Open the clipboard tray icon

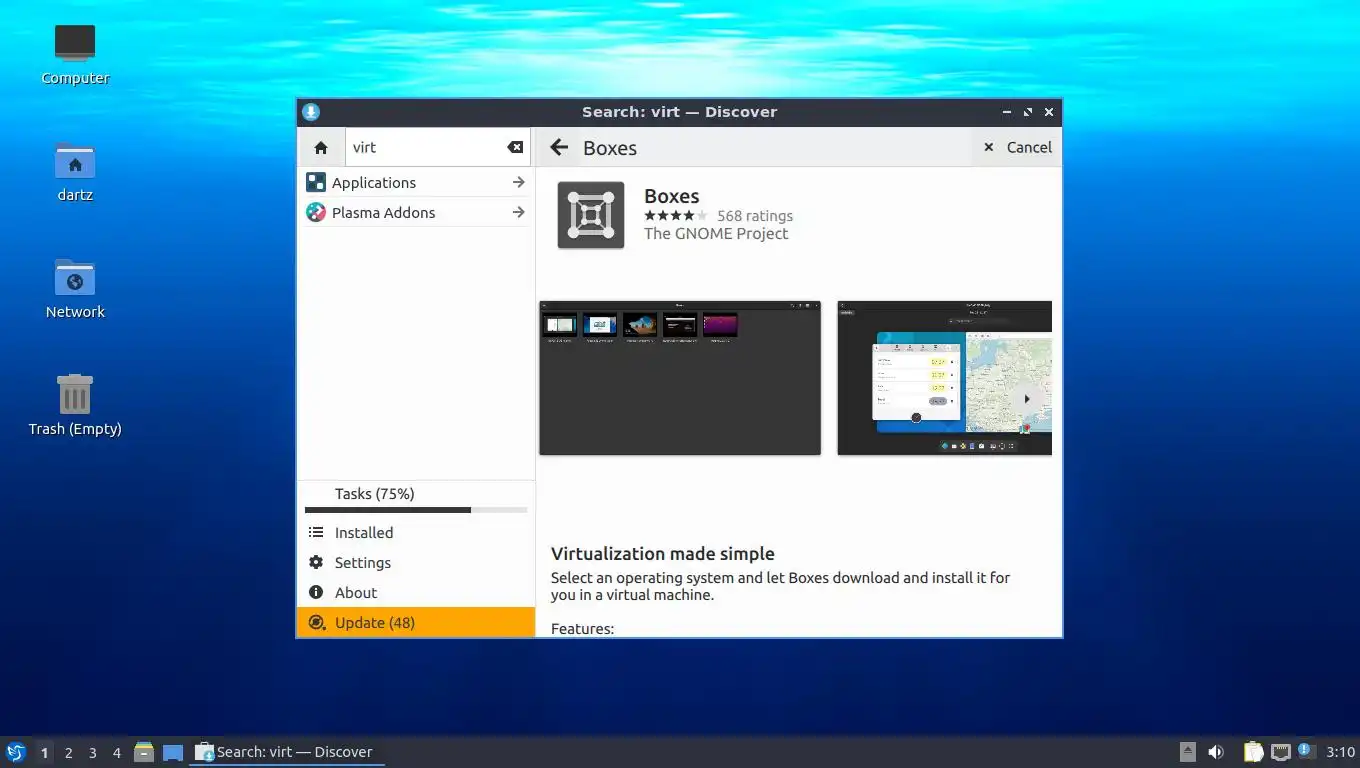coord(1253,752)
